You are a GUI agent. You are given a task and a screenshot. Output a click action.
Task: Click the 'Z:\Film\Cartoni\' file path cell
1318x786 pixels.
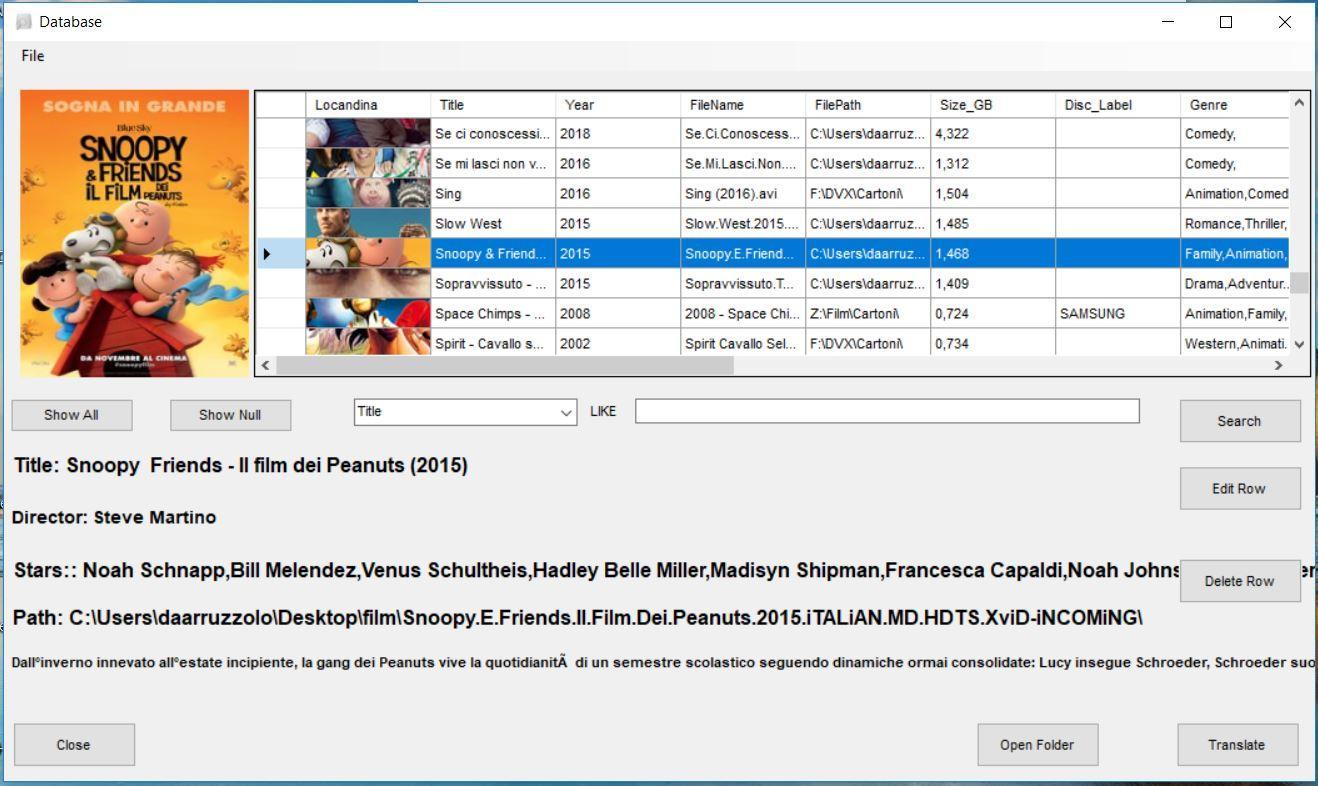tap(868, 314)
